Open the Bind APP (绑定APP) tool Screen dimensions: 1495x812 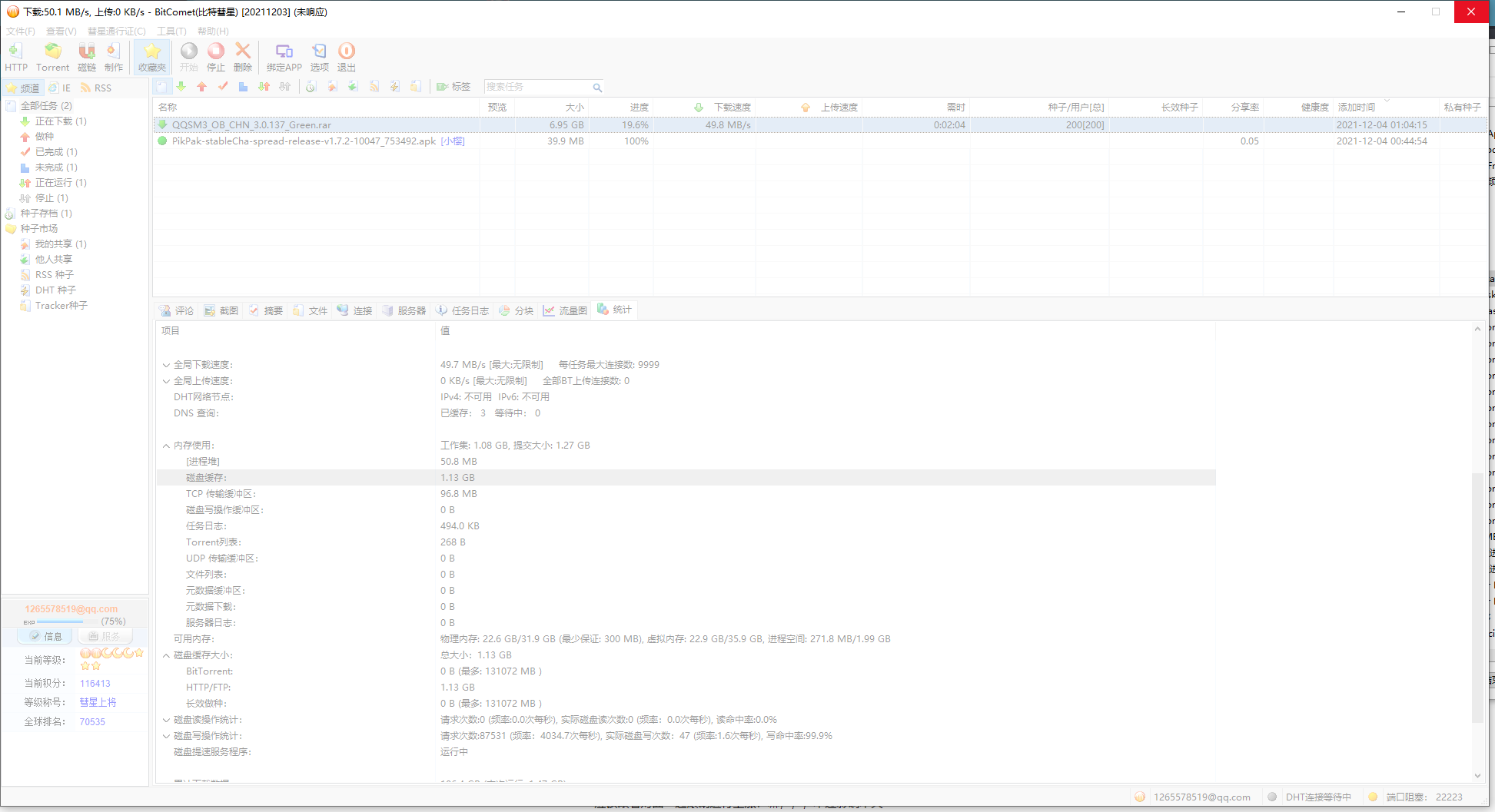click(284, 57)
